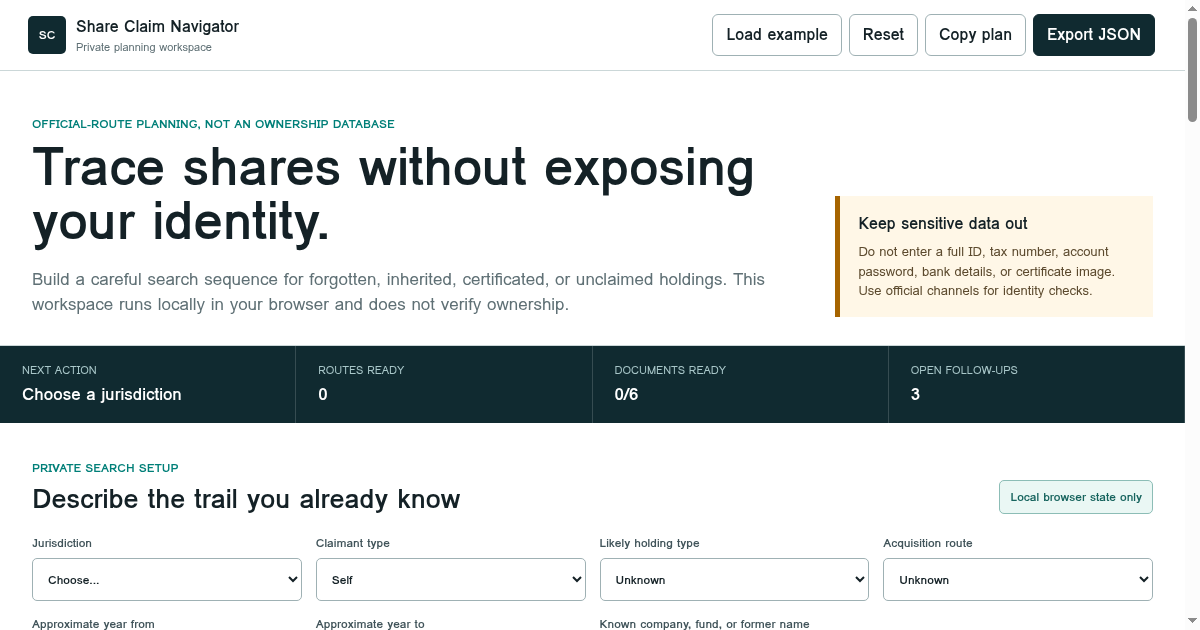1200x630 pixels.
Task: Click the 'Known company, fund, or former name' label
Action: click(x=704, y=624)
